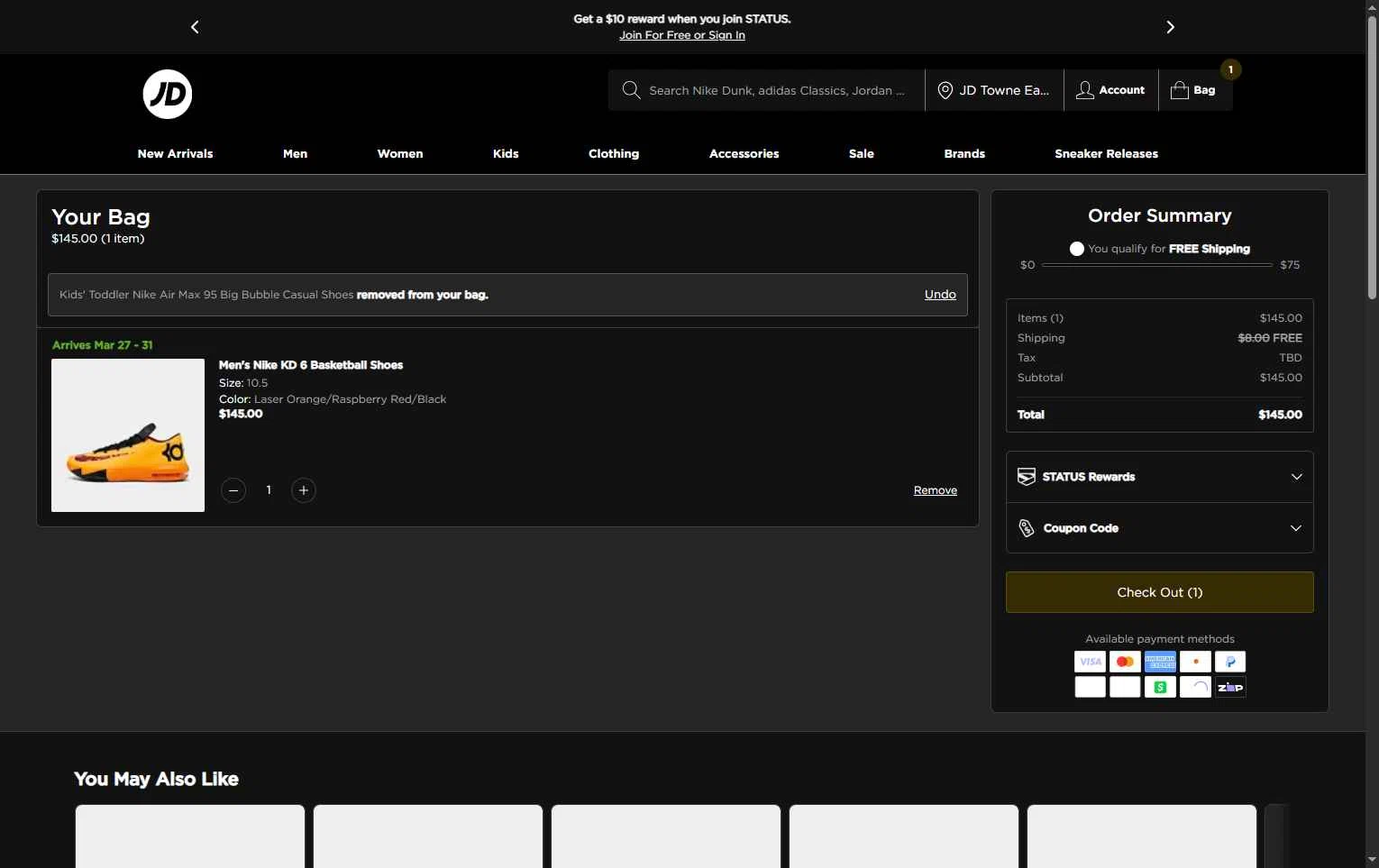Image resolution: width=1379 pixels, height=868 pixels.
Task: Click the Laser Orange/Raspberry Red/Black color text
Action: tap(351, 399)
